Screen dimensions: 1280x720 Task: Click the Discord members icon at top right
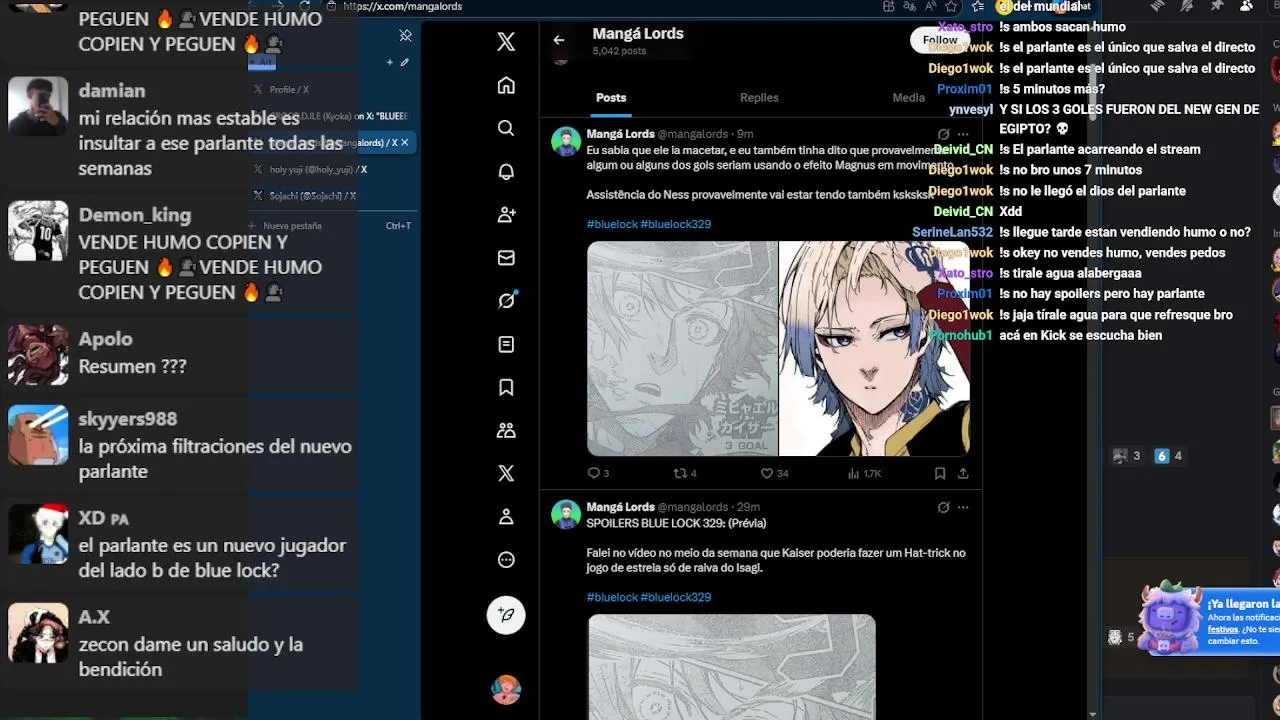point(1246,6)
